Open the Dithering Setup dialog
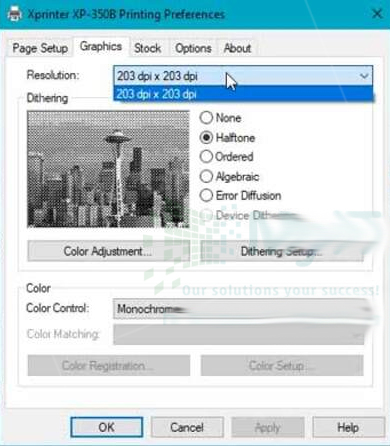Image resolution: width=390 pixels, height=446 pixels. (x=282, y=251)
